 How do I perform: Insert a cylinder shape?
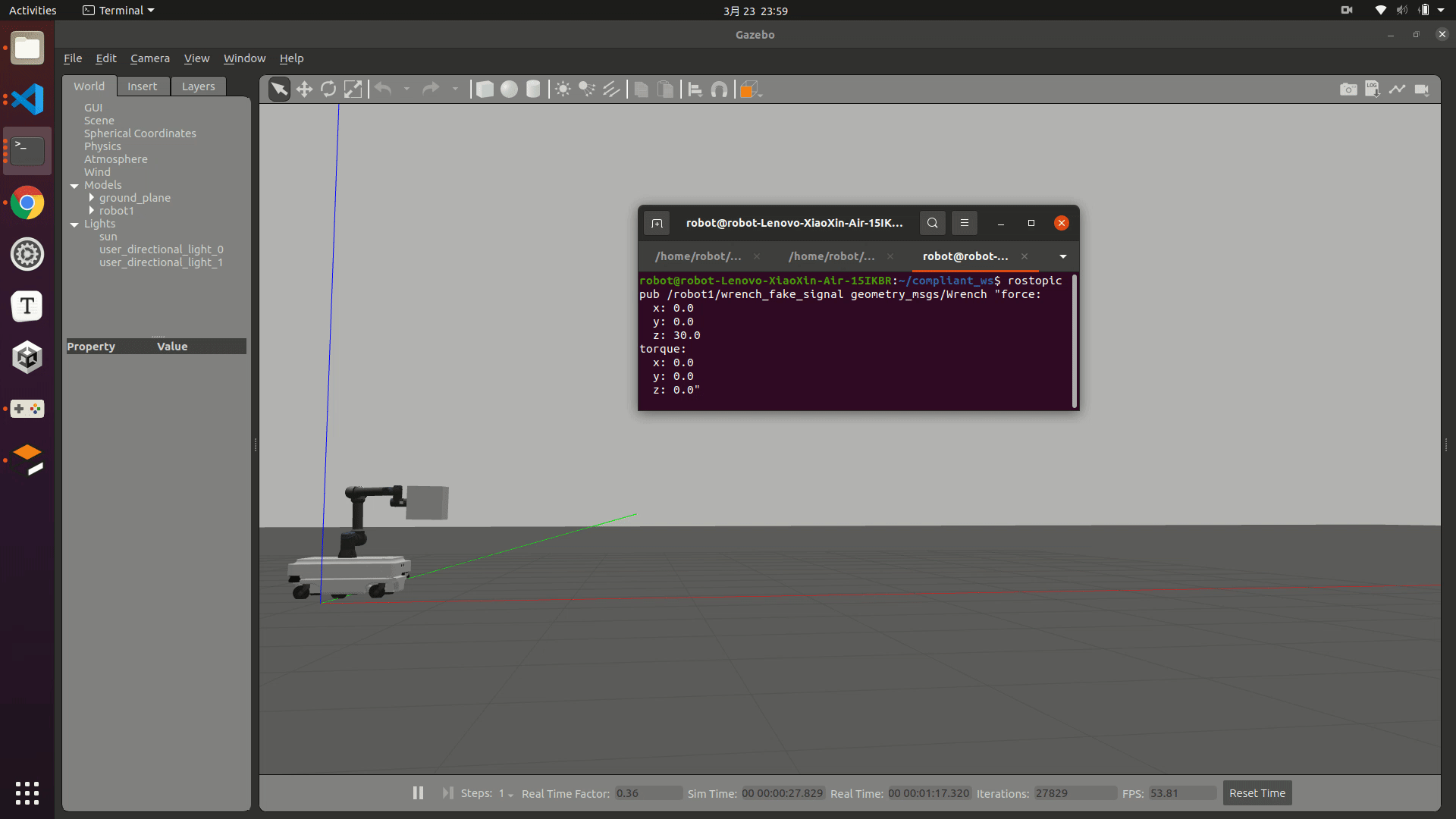pyautogui.click(x=533, y=89)
